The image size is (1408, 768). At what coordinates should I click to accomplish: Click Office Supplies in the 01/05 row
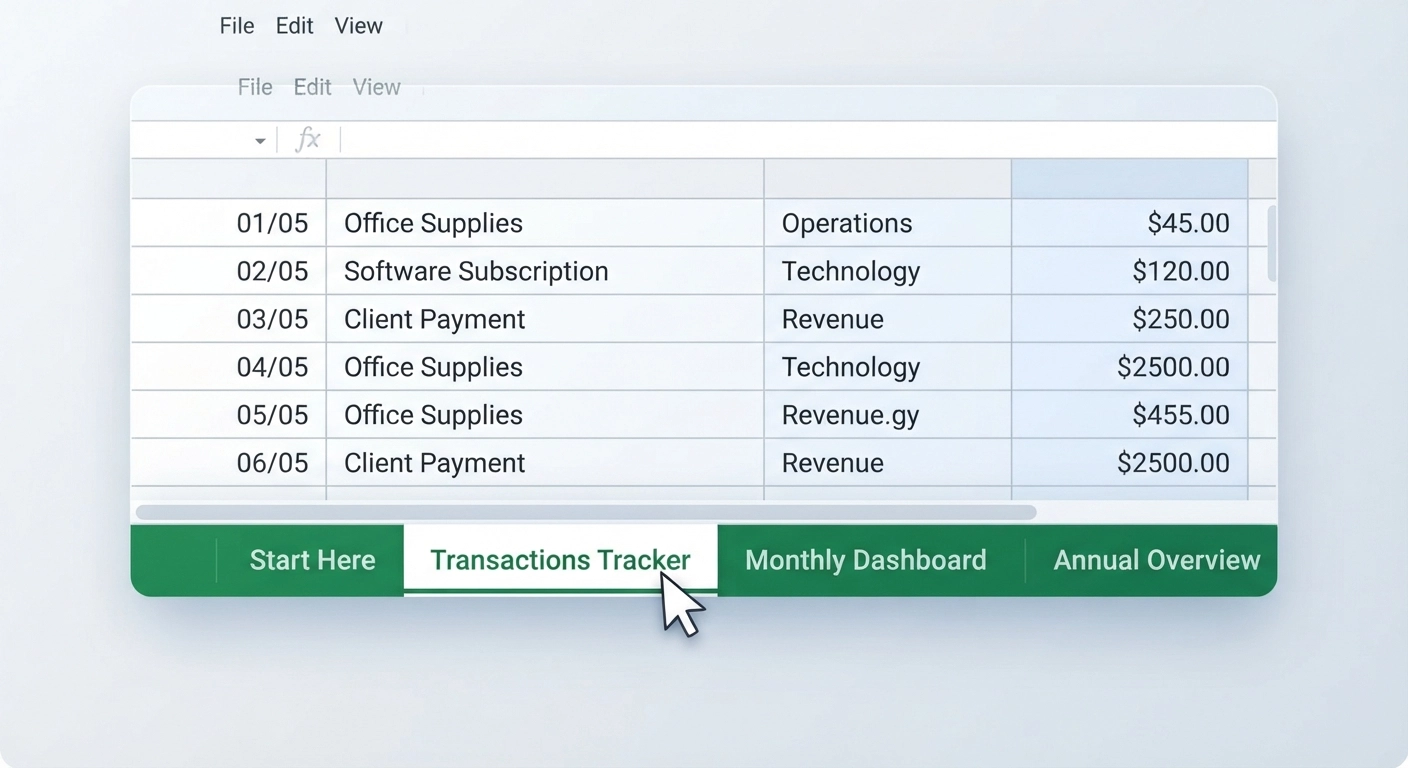[545, 223]
